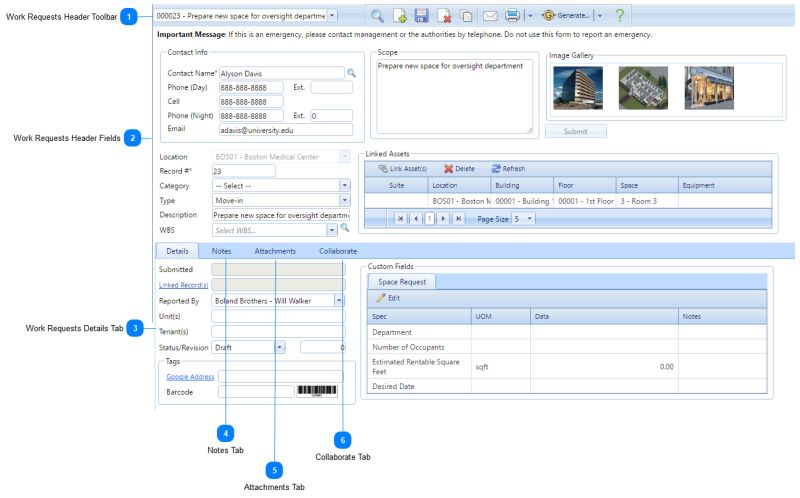Refresh the Linked Assets grid

coord(508,168)
